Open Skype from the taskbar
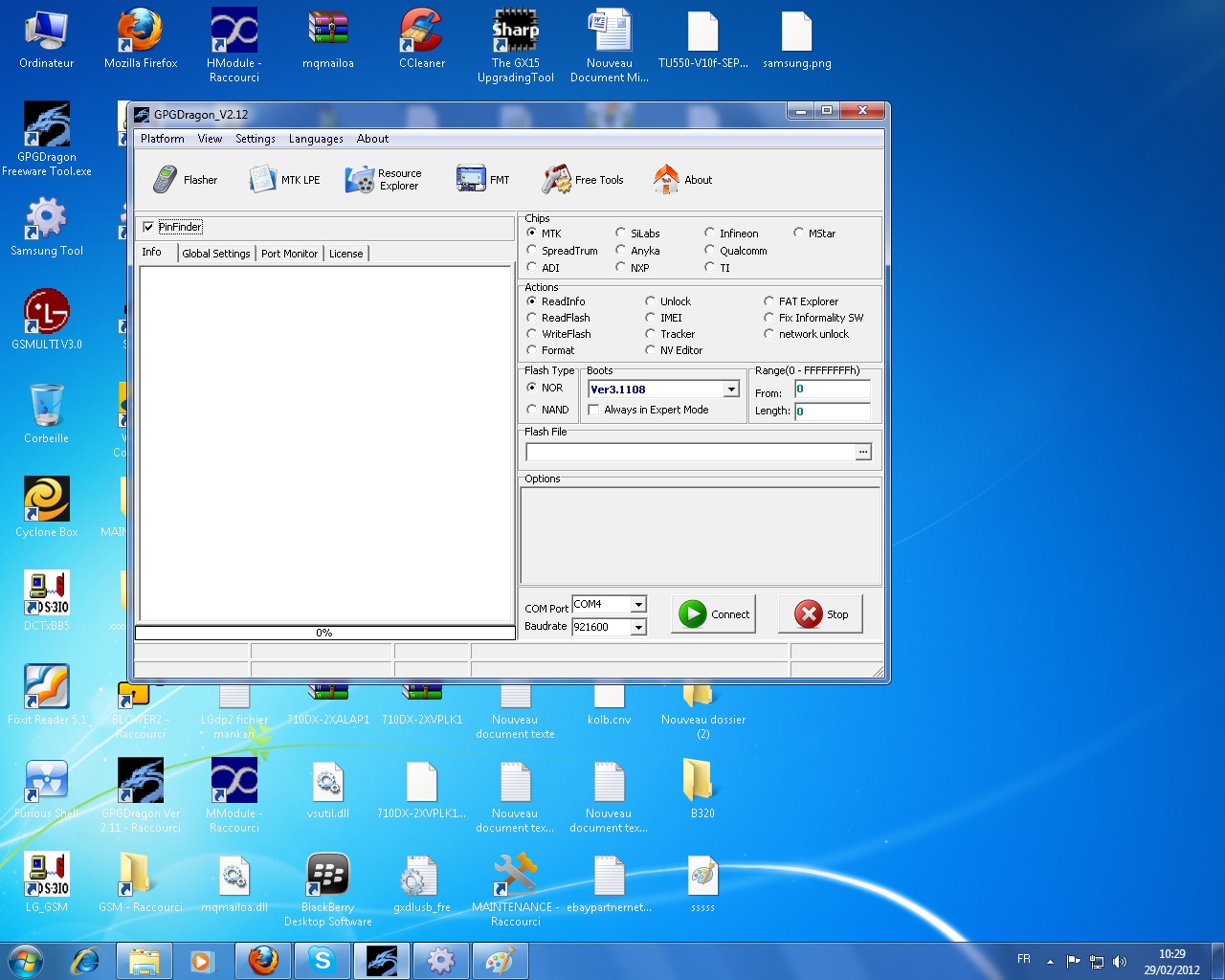The height and width of the screenshot is (980, 1225). click(x=323, y=960)
